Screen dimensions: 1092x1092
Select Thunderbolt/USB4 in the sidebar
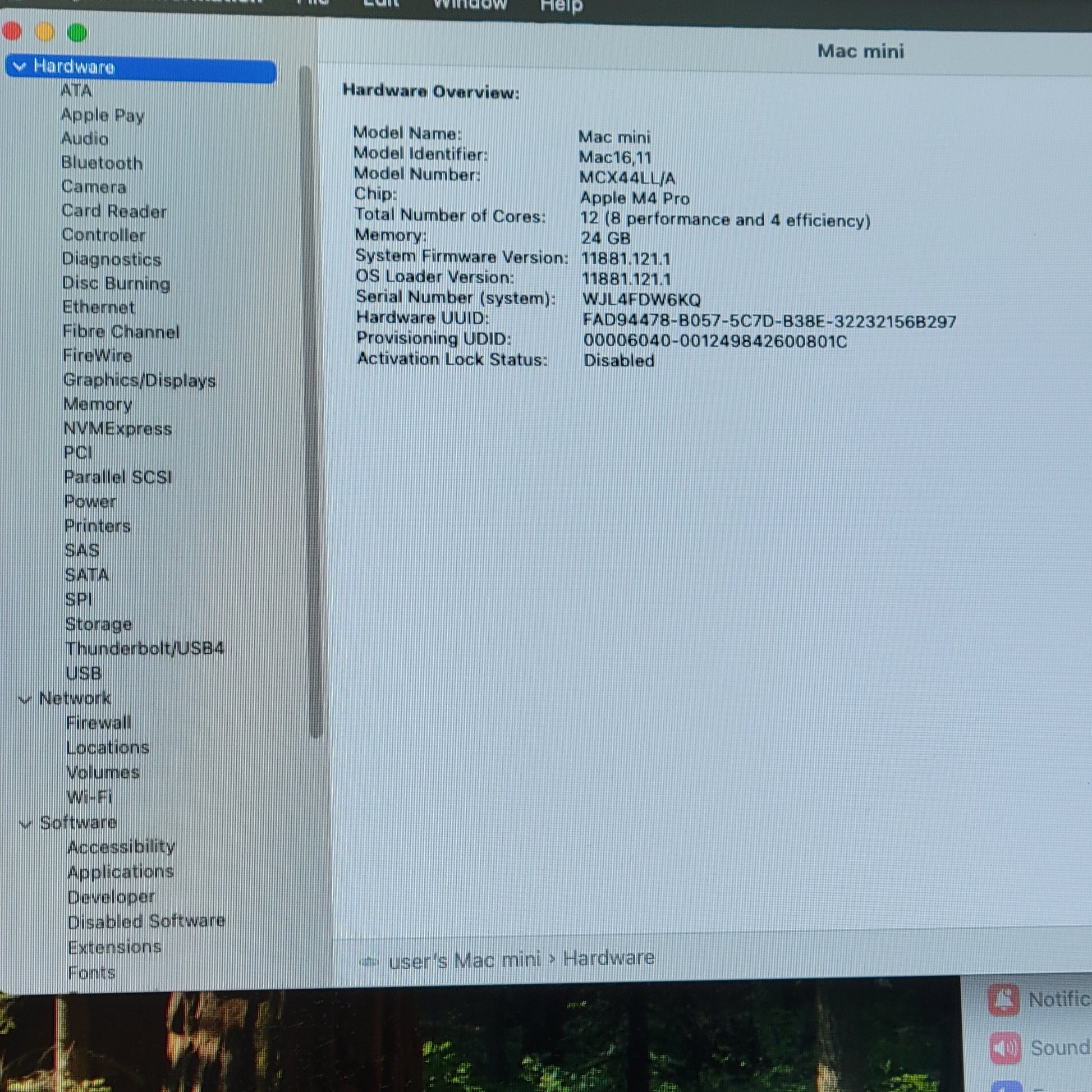[145, 648]
